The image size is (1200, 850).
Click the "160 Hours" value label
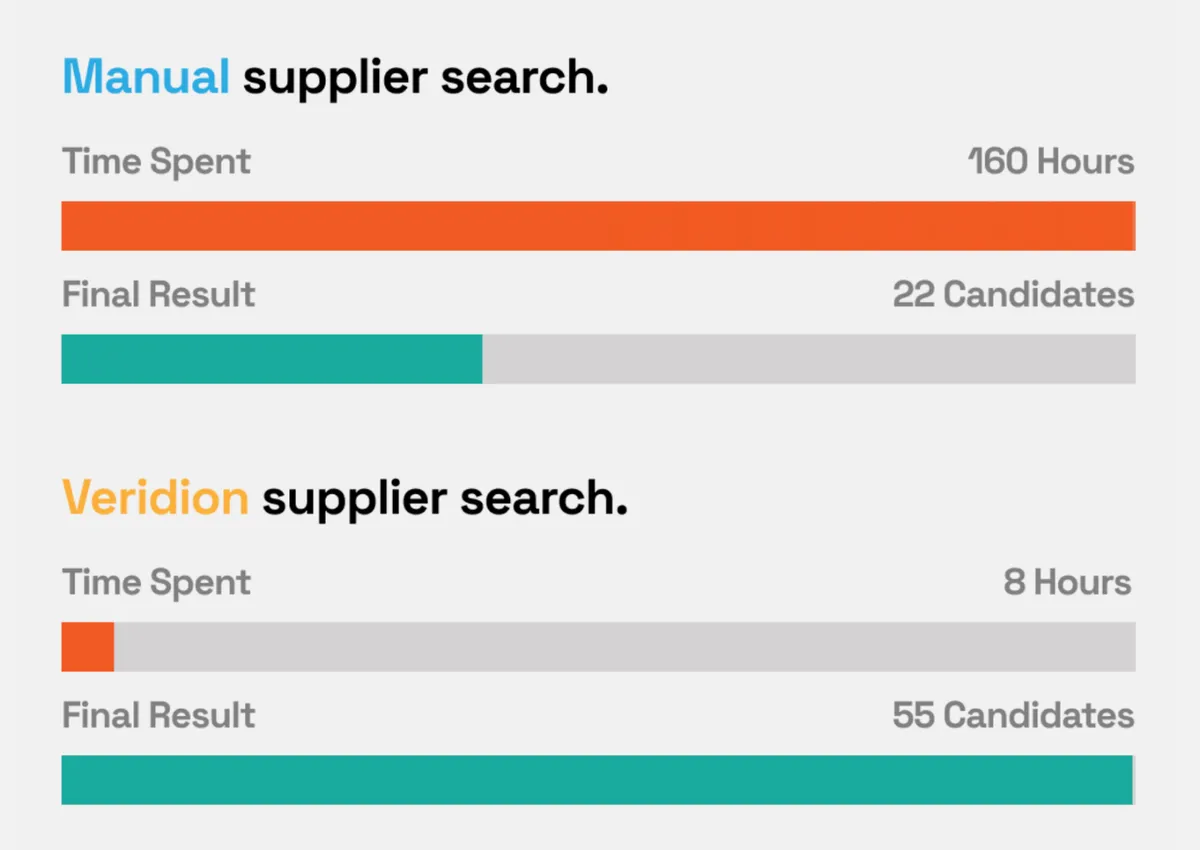coord(1051,161)
